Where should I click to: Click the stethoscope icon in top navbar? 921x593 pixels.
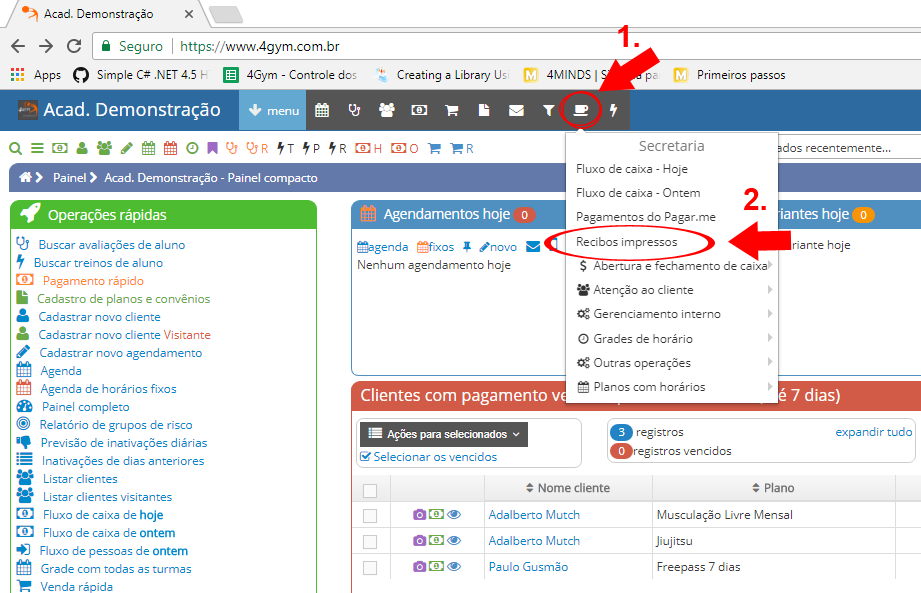(x=354, y=110)
